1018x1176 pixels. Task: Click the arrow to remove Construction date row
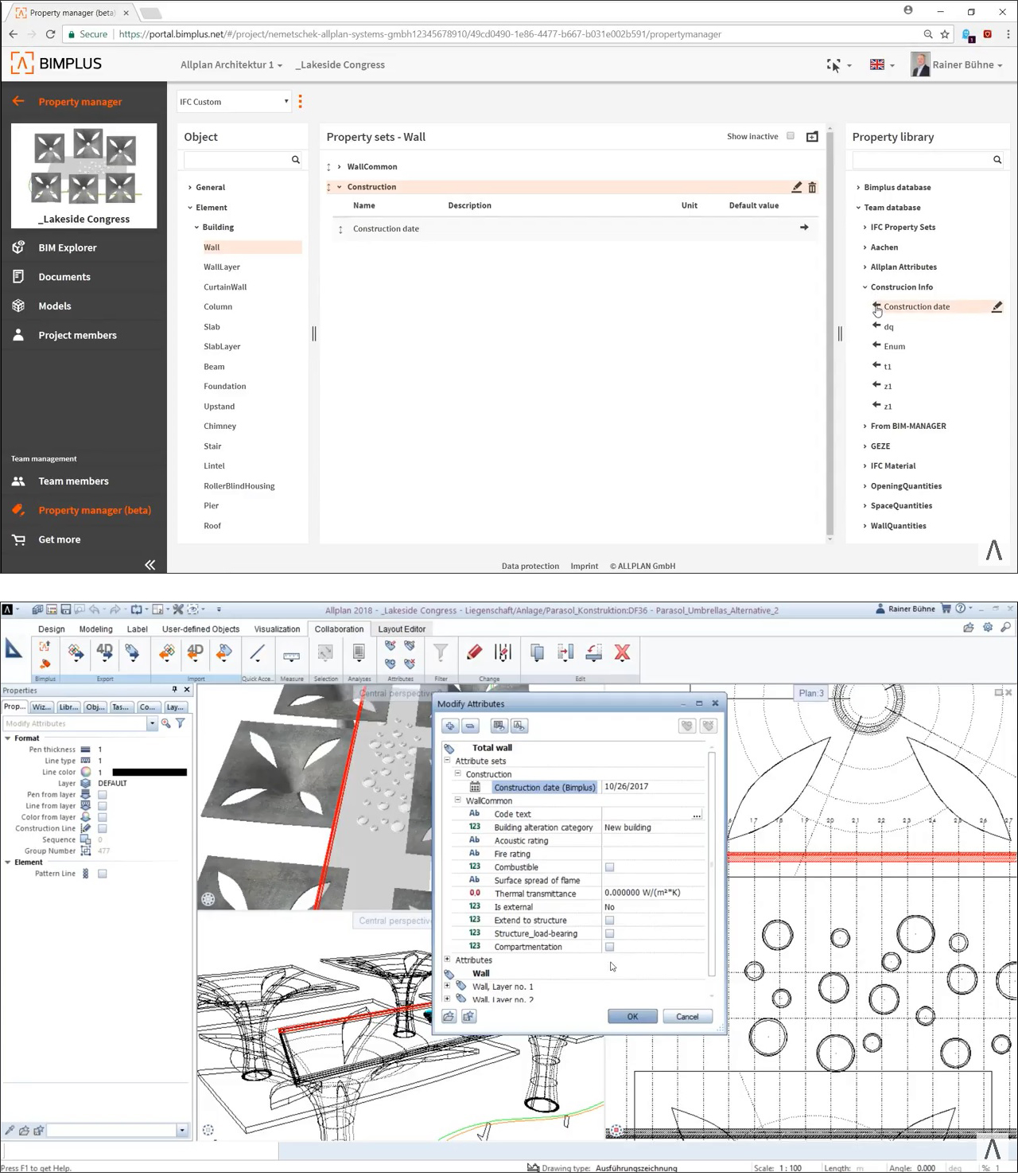[804, 228]
